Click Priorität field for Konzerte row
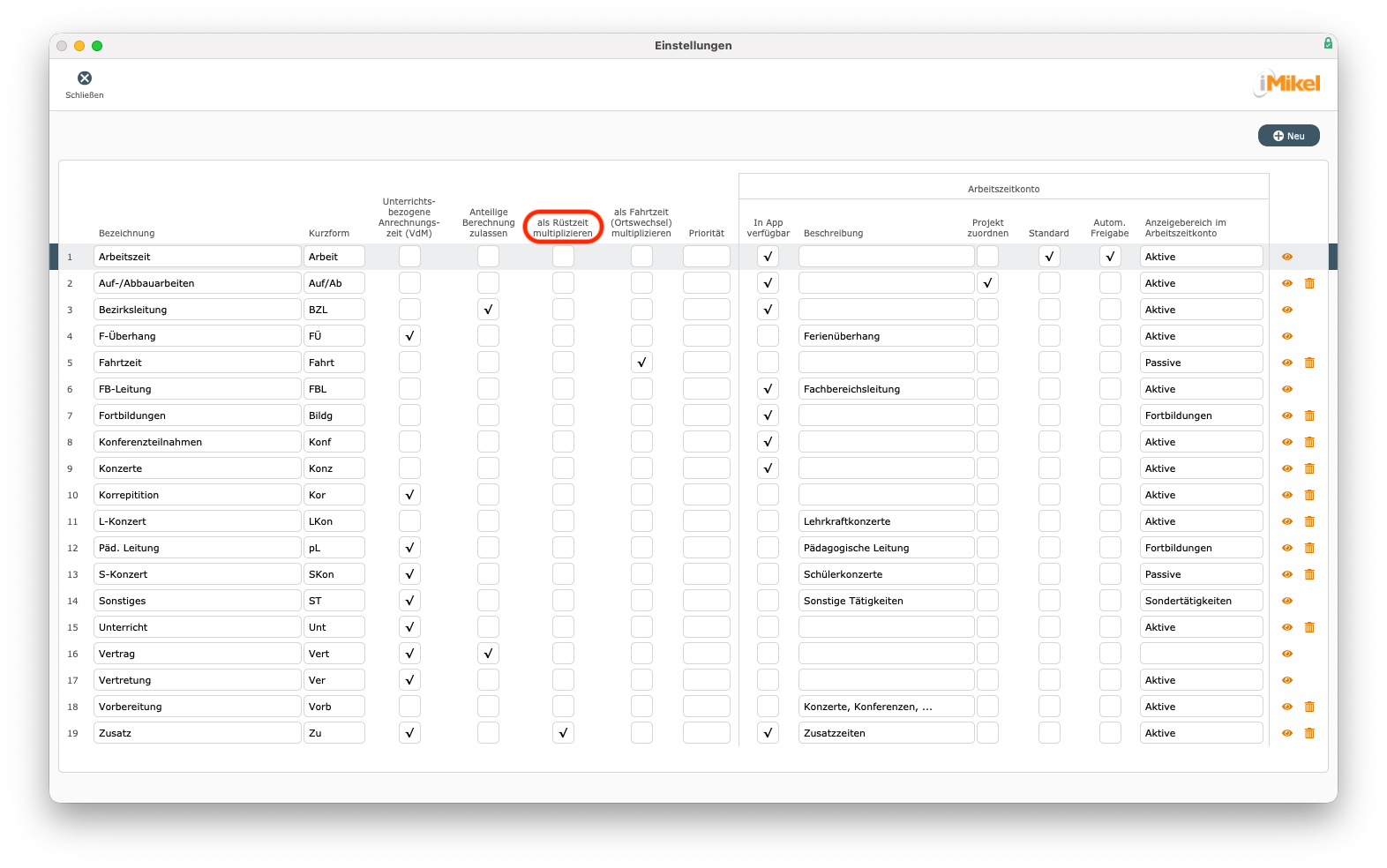 click(707, 468)
